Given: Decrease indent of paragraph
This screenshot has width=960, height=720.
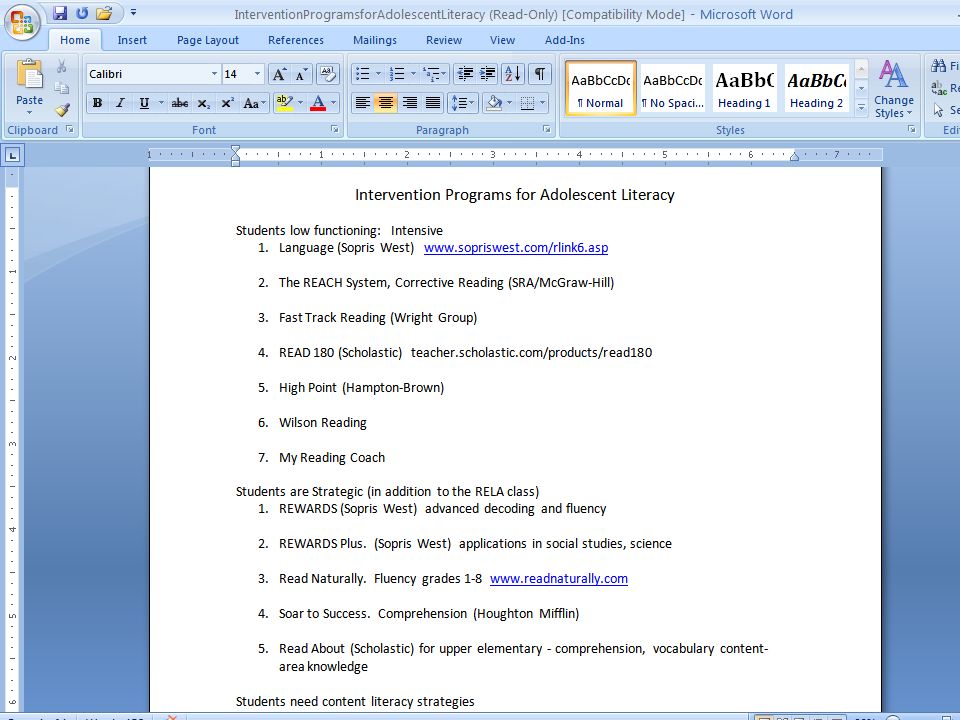Looking at the screenshot, I should 465,74.
